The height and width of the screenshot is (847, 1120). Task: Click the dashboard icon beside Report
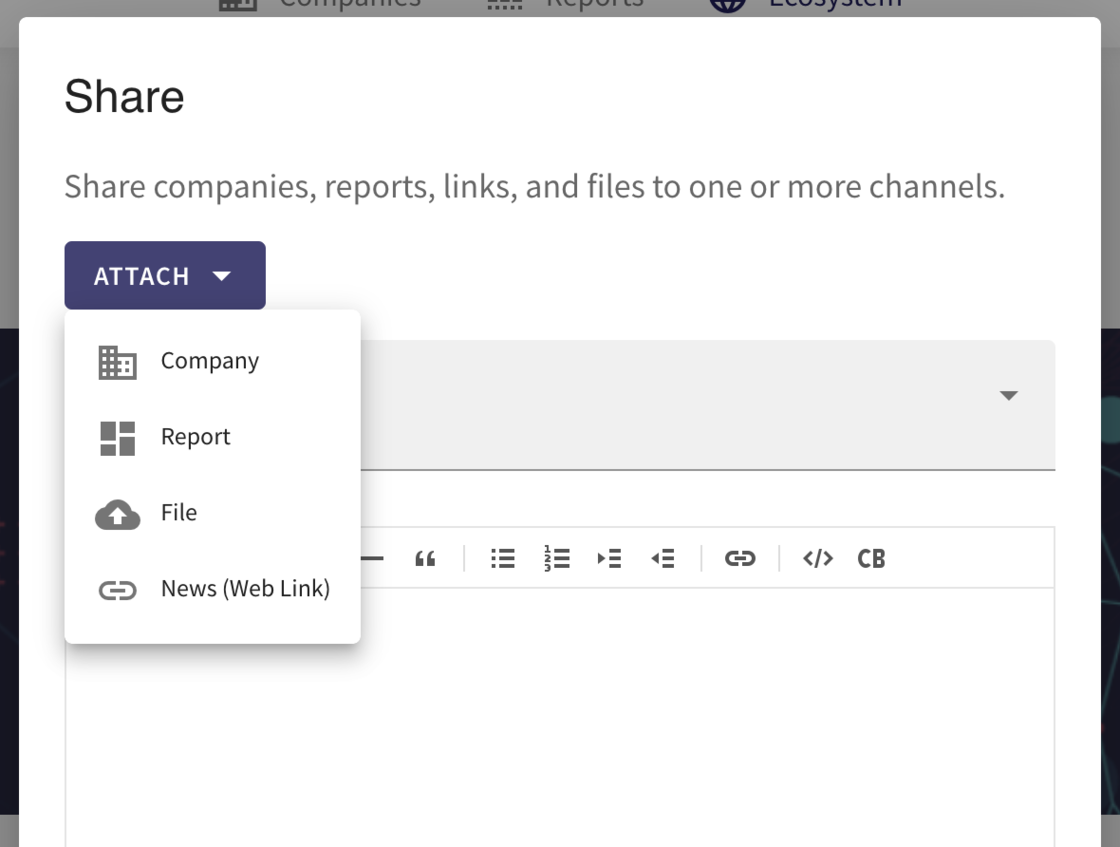[117, 438]
